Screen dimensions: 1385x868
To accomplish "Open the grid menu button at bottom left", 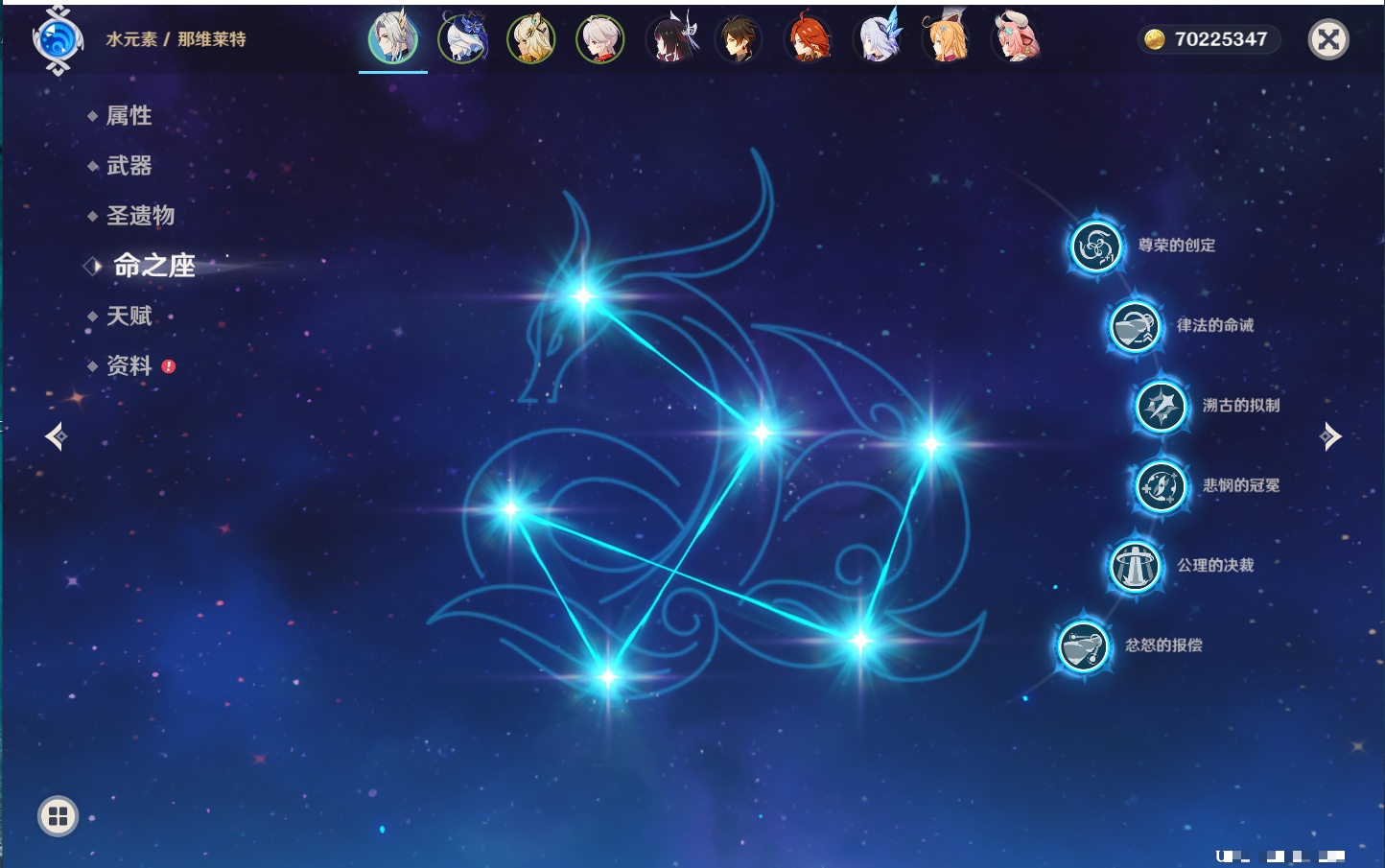I will [x=58, y=816].
